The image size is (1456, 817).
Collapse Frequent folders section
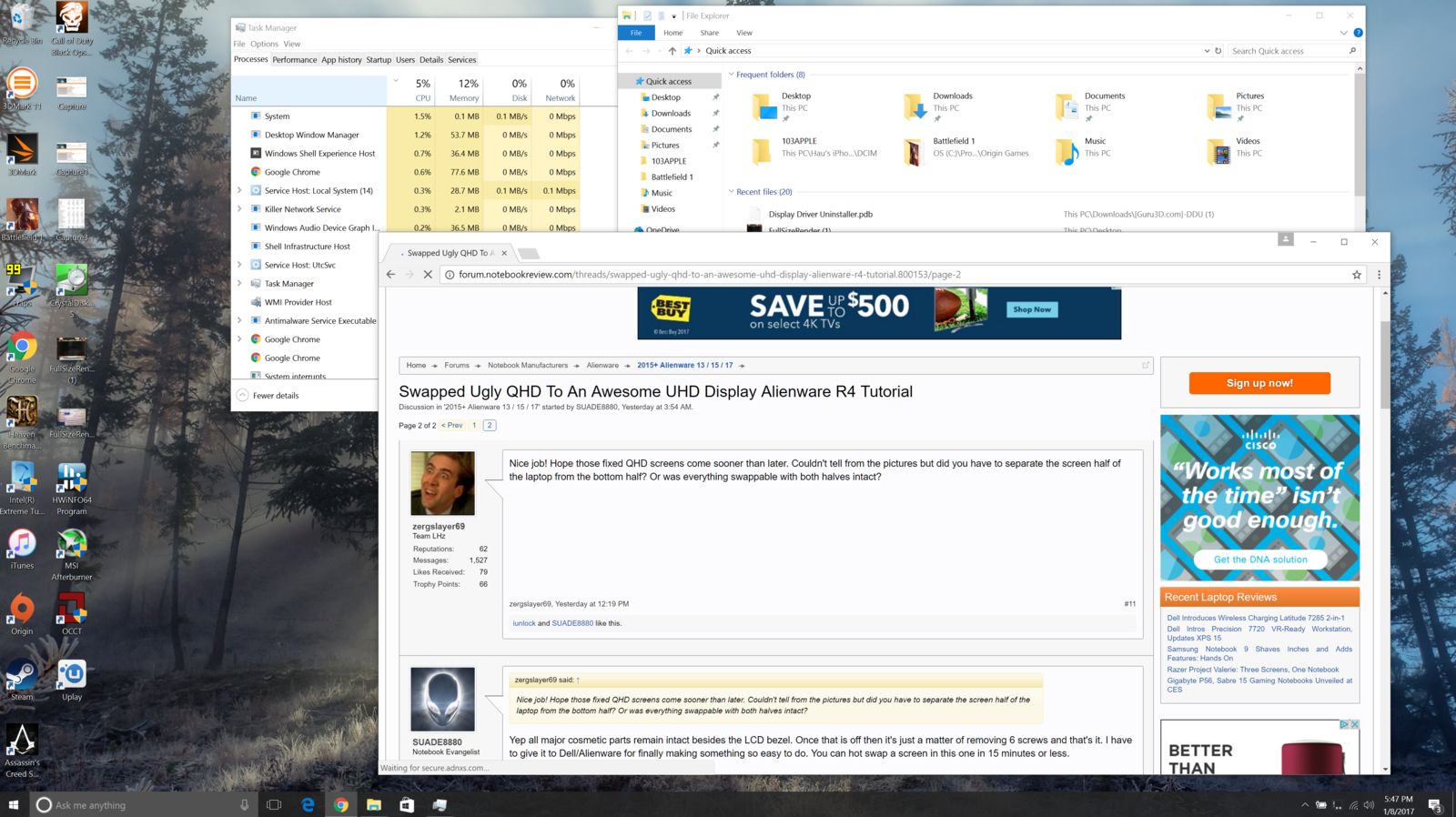point(731,75)
